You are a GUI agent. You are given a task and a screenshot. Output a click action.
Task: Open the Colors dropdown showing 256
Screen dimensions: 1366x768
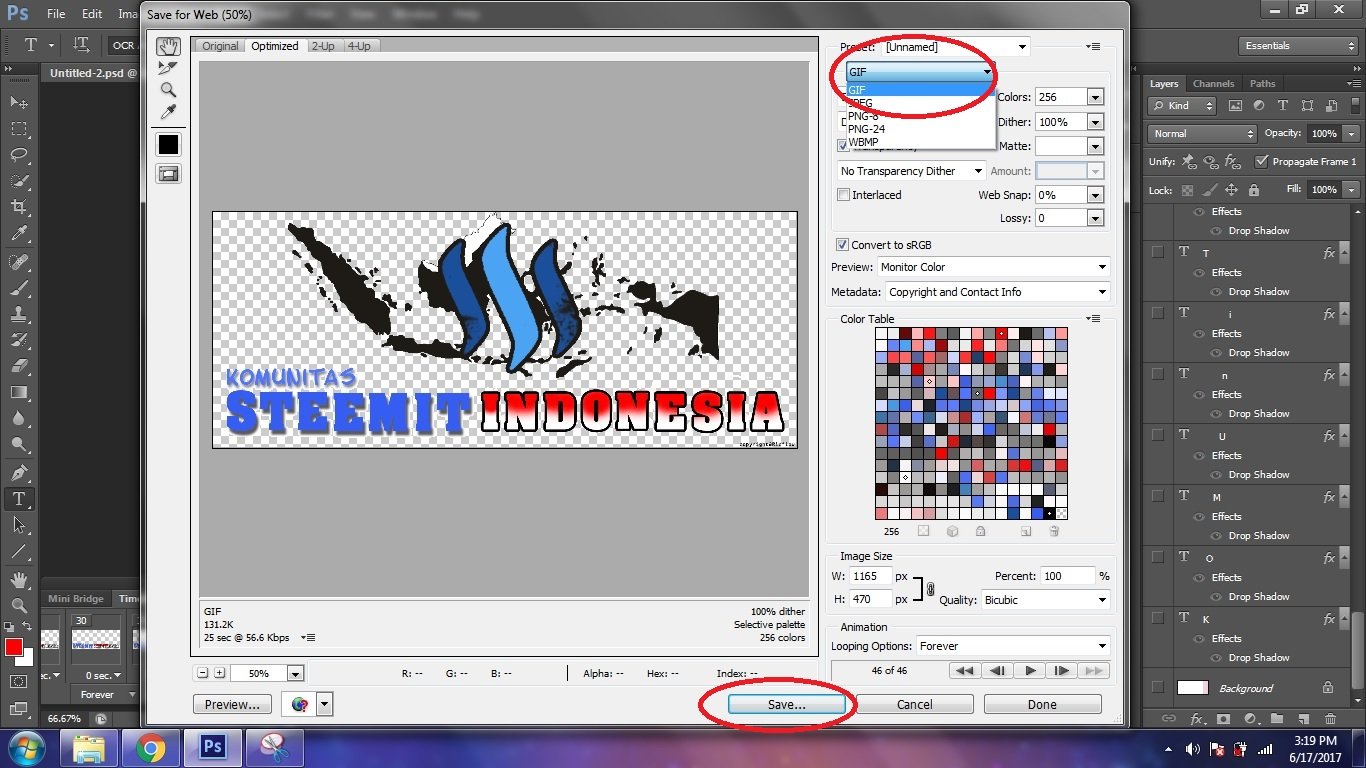1095,97
